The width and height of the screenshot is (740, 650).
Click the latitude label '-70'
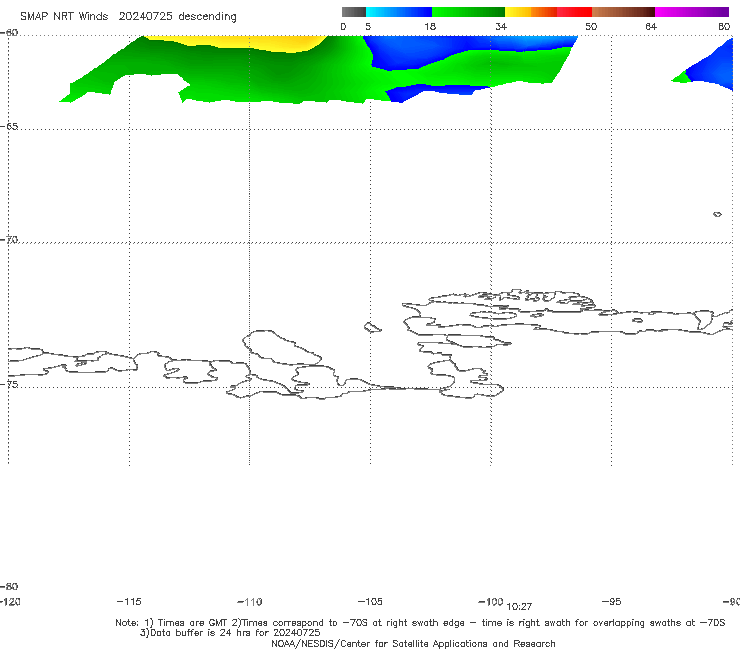(9, 239)
